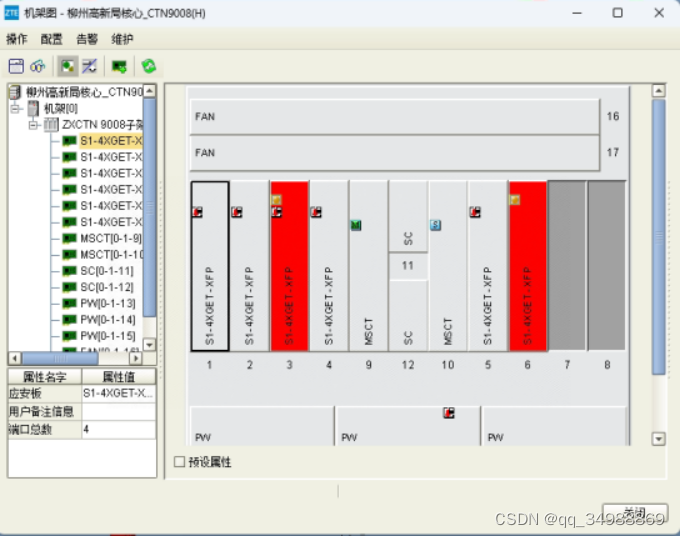
Task: Click the alarm icon on slot 5 board
Action: click(475, 212)
